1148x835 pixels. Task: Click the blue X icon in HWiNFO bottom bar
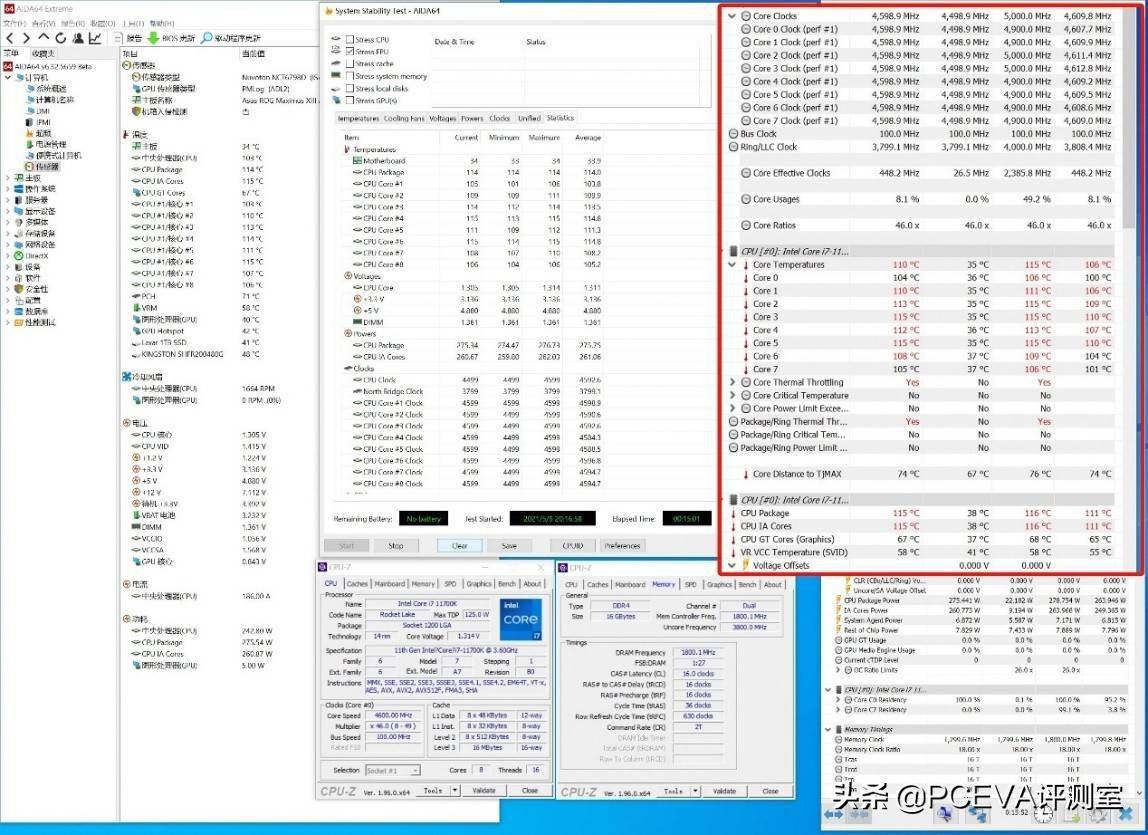[x=1125, y=813]
